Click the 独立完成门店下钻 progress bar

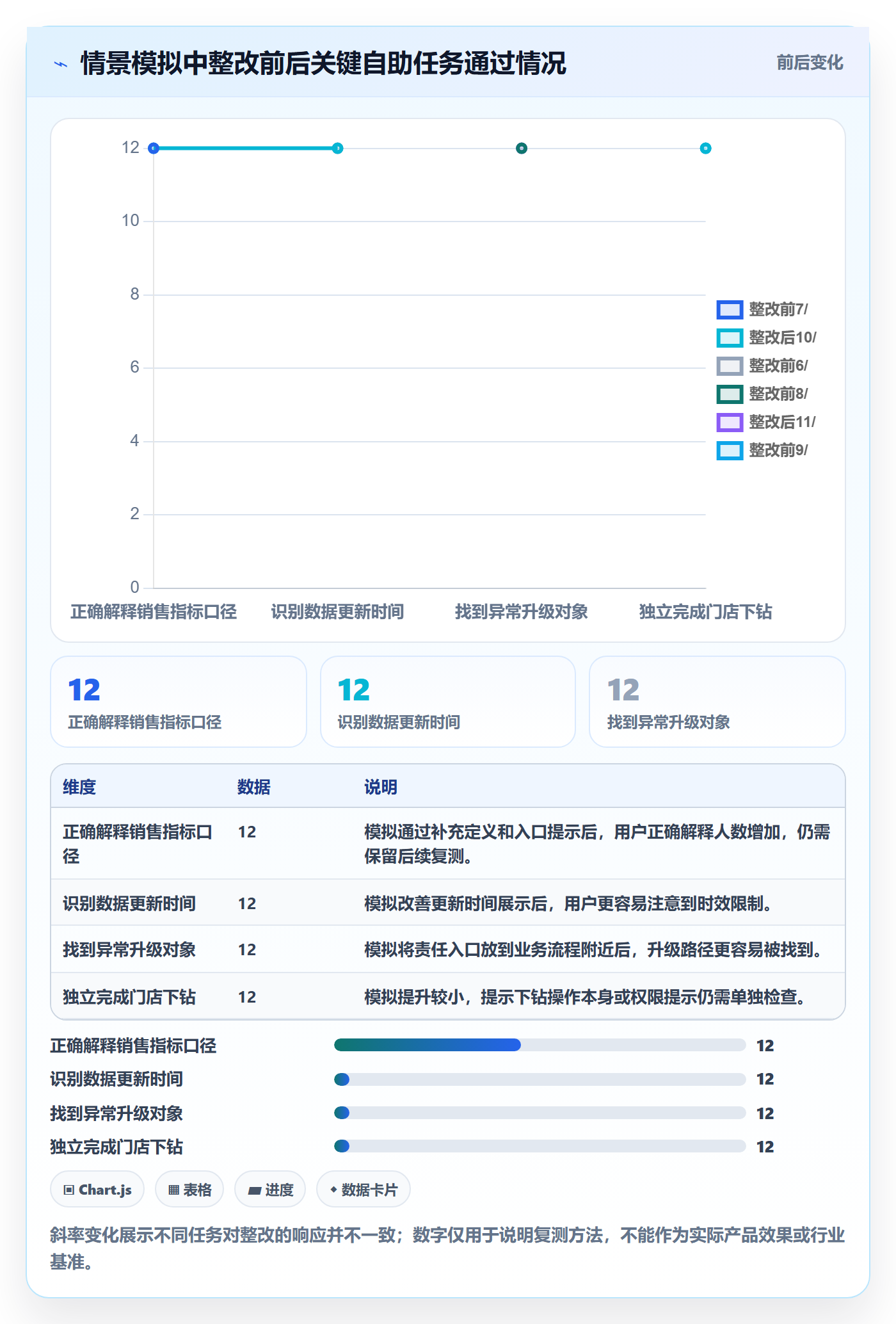pos(540,1146)
